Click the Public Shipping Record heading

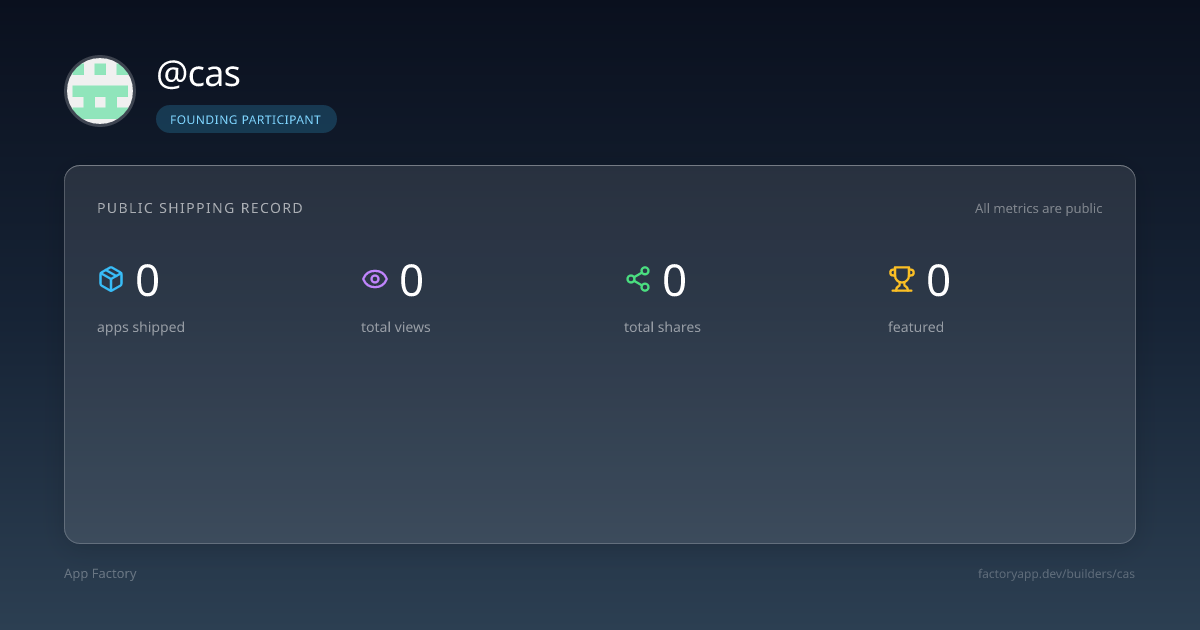pyautogui.click(x=200, y=208)
